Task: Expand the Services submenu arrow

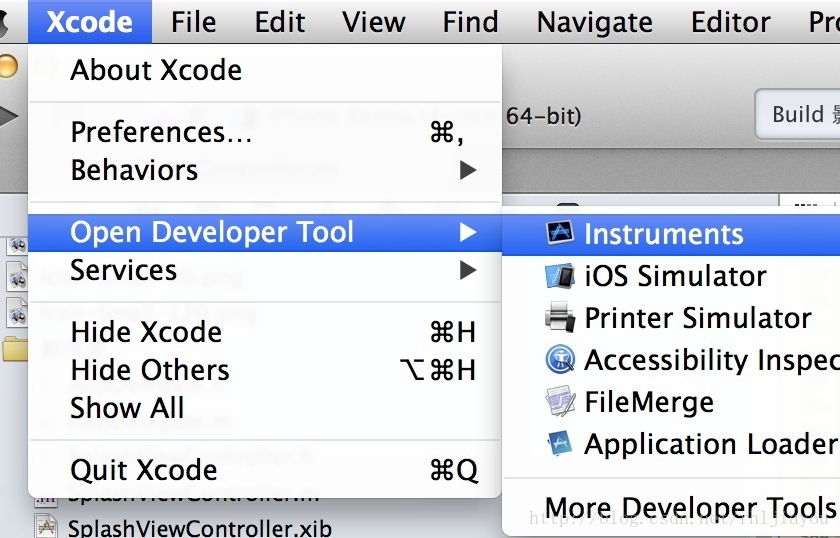Action: point(467,270)
